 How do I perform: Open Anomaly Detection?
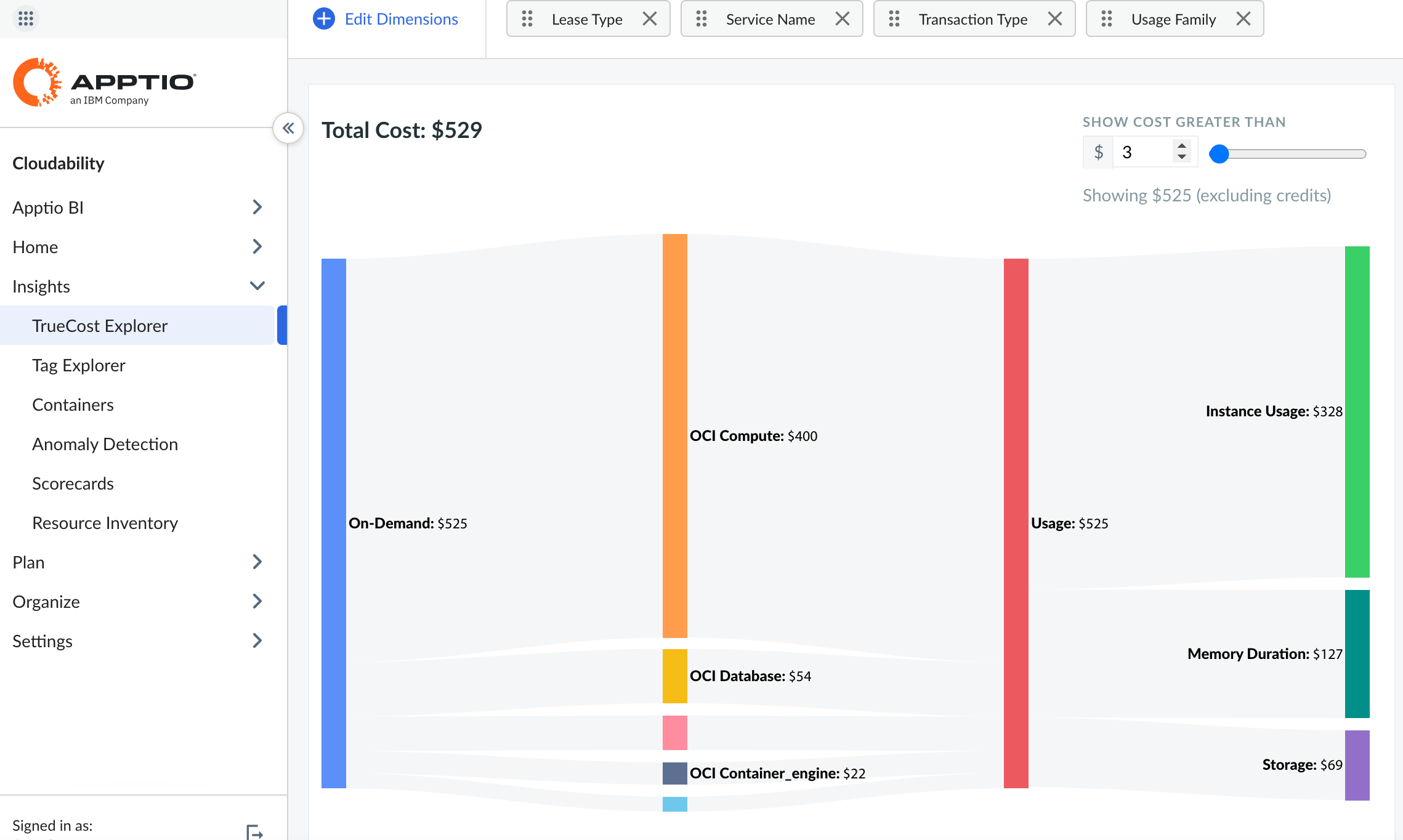pos(105,443)
